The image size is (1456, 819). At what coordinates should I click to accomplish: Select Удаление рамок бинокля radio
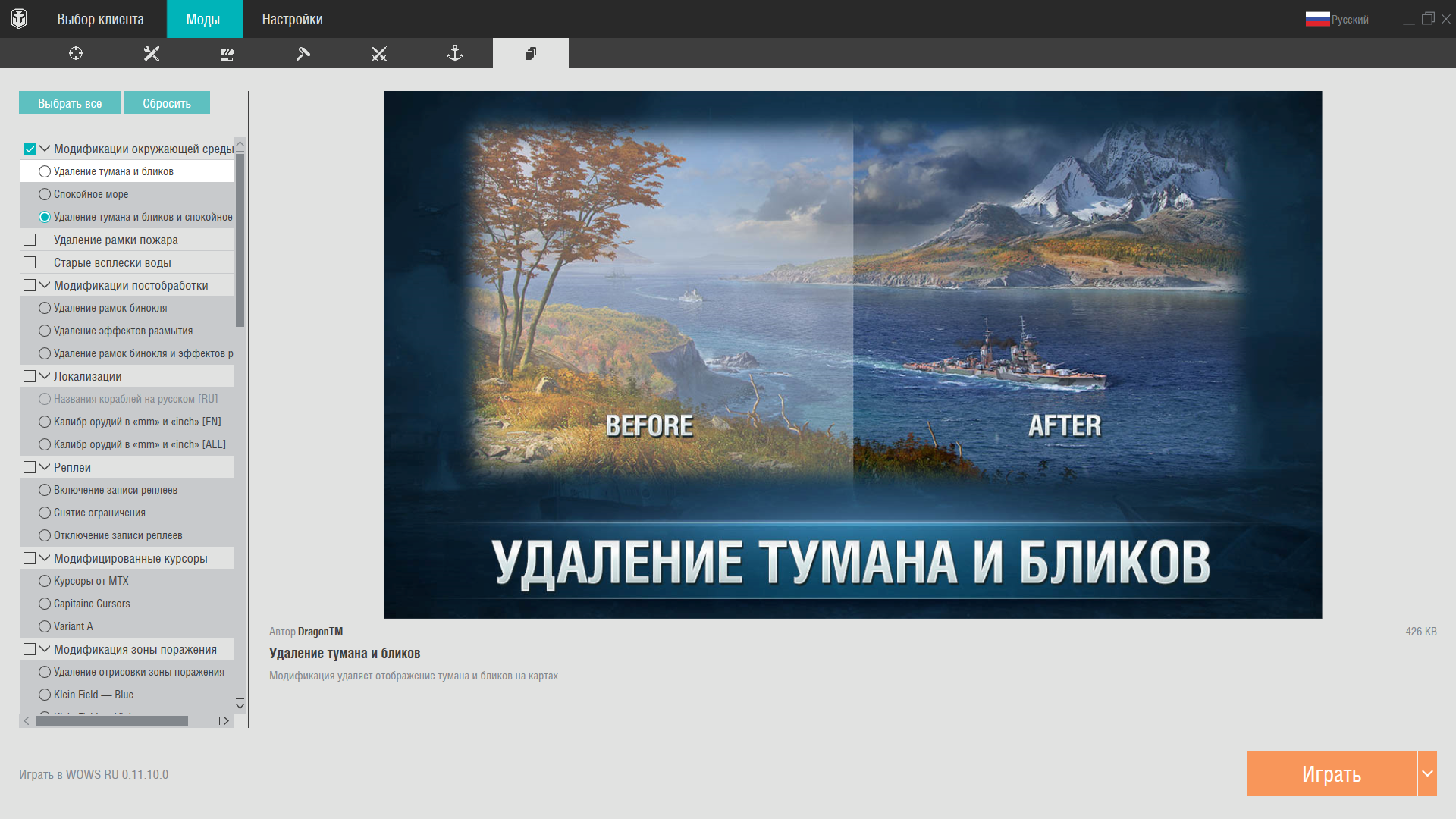[x=45, y=308]
